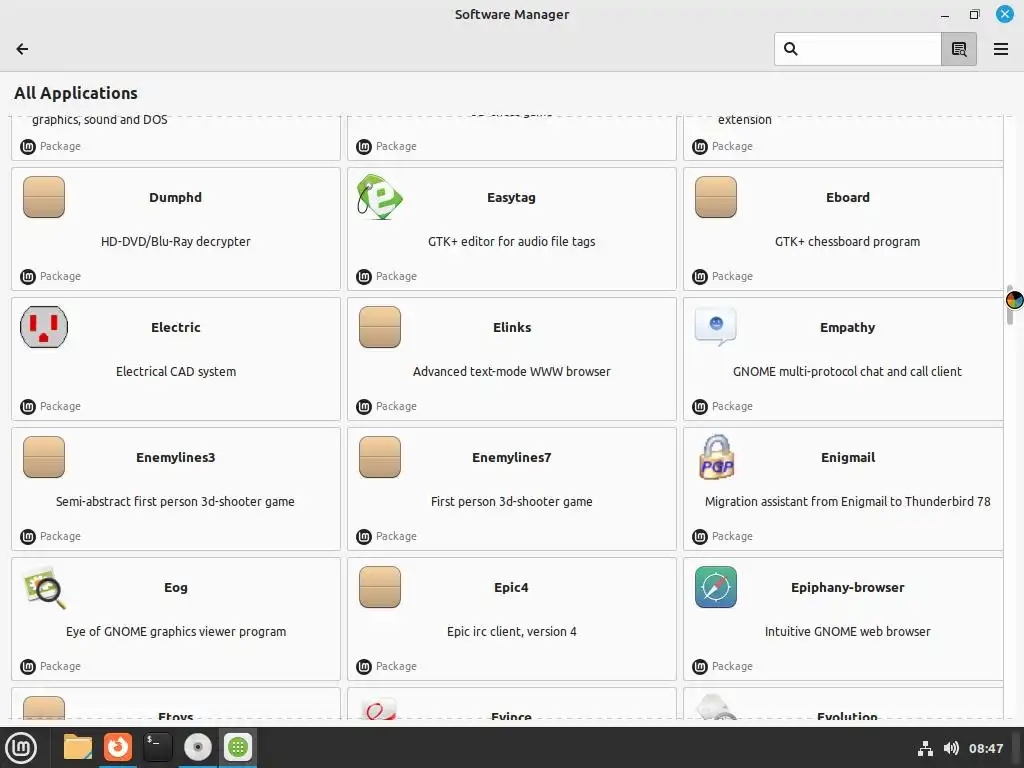Viewport: 1024px width, 768px height.
Task: Click the Empathy chat bubble icon
Action: pyautogui.click(x=716, y=327)
